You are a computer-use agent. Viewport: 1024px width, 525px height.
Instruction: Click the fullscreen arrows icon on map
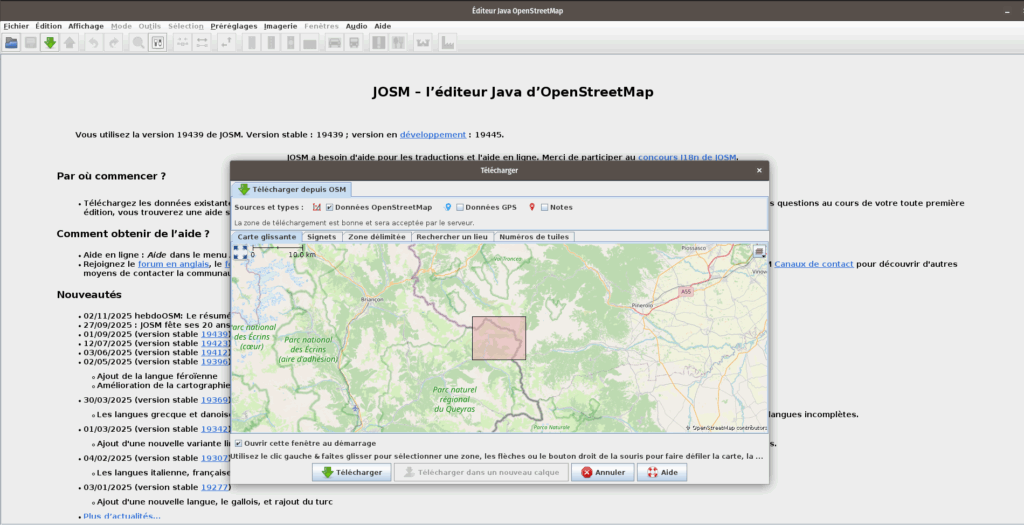click(241, 252)
